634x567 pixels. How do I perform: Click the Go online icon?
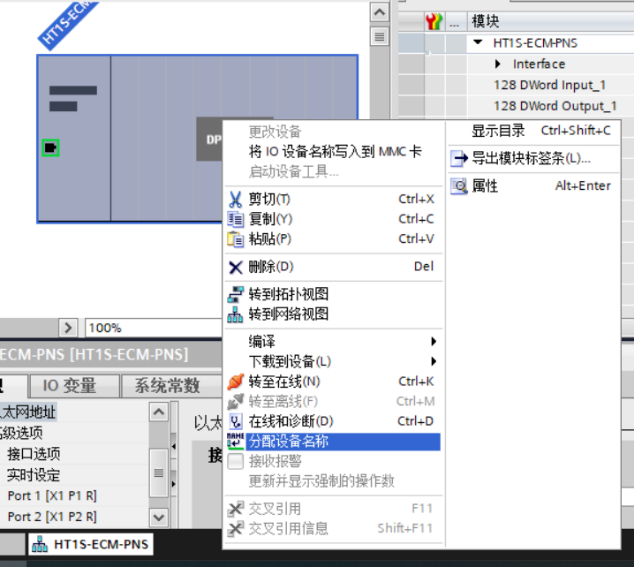coord(235,381)
